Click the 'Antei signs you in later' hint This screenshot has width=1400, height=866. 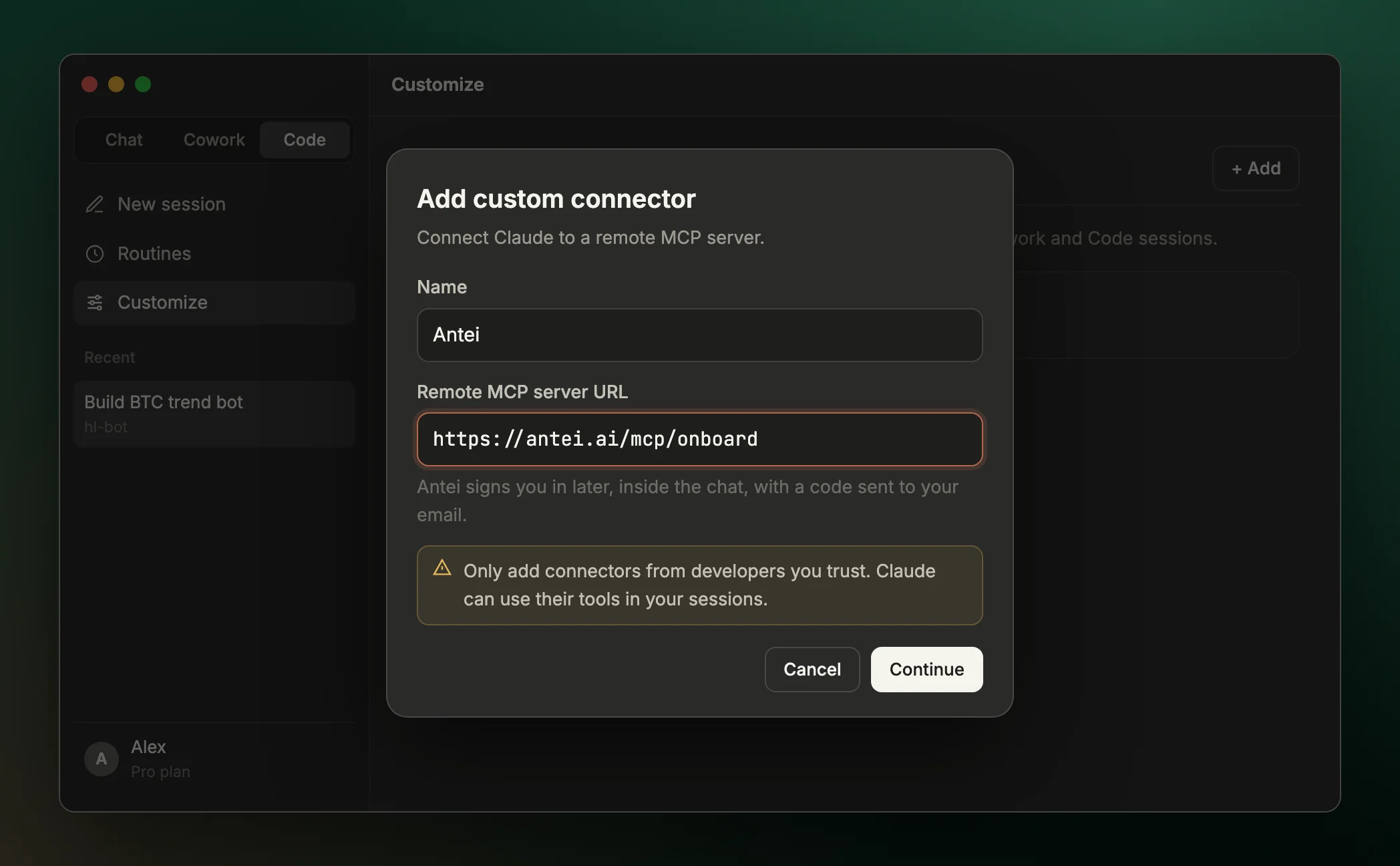(x=687, y=500)
